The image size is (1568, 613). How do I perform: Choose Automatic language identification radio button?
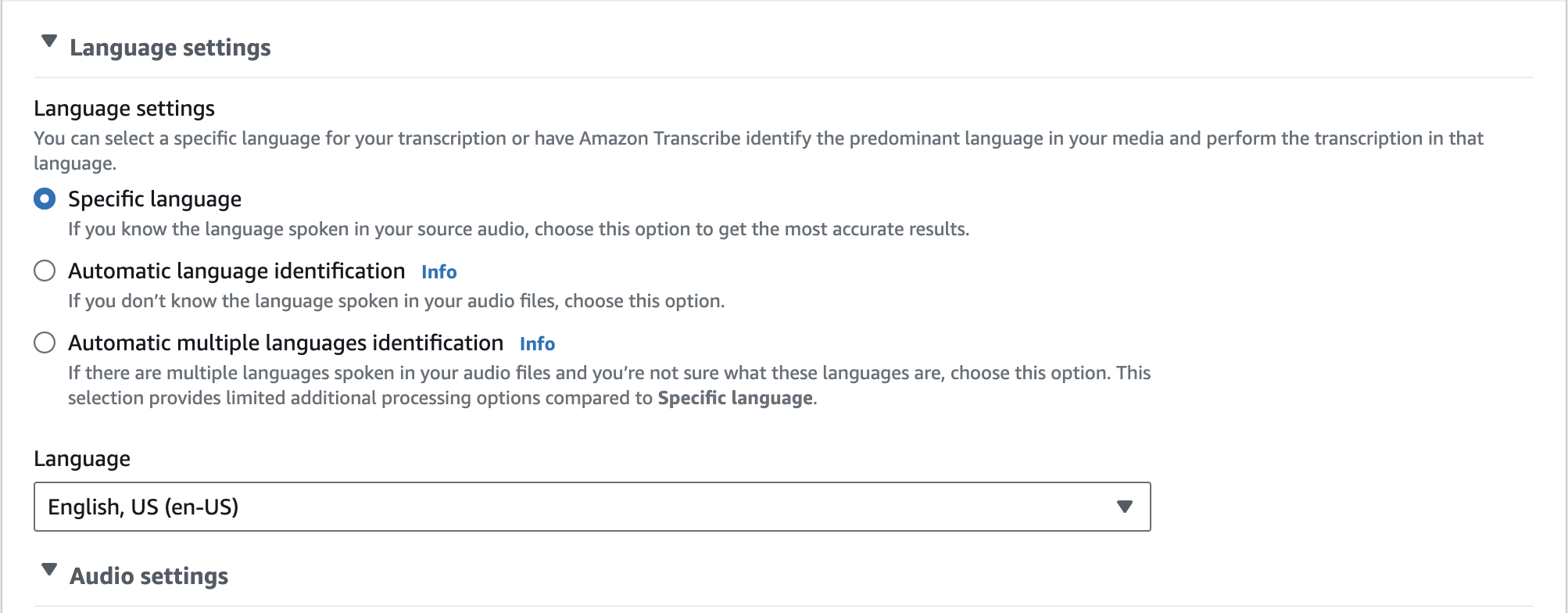(45, 271)
